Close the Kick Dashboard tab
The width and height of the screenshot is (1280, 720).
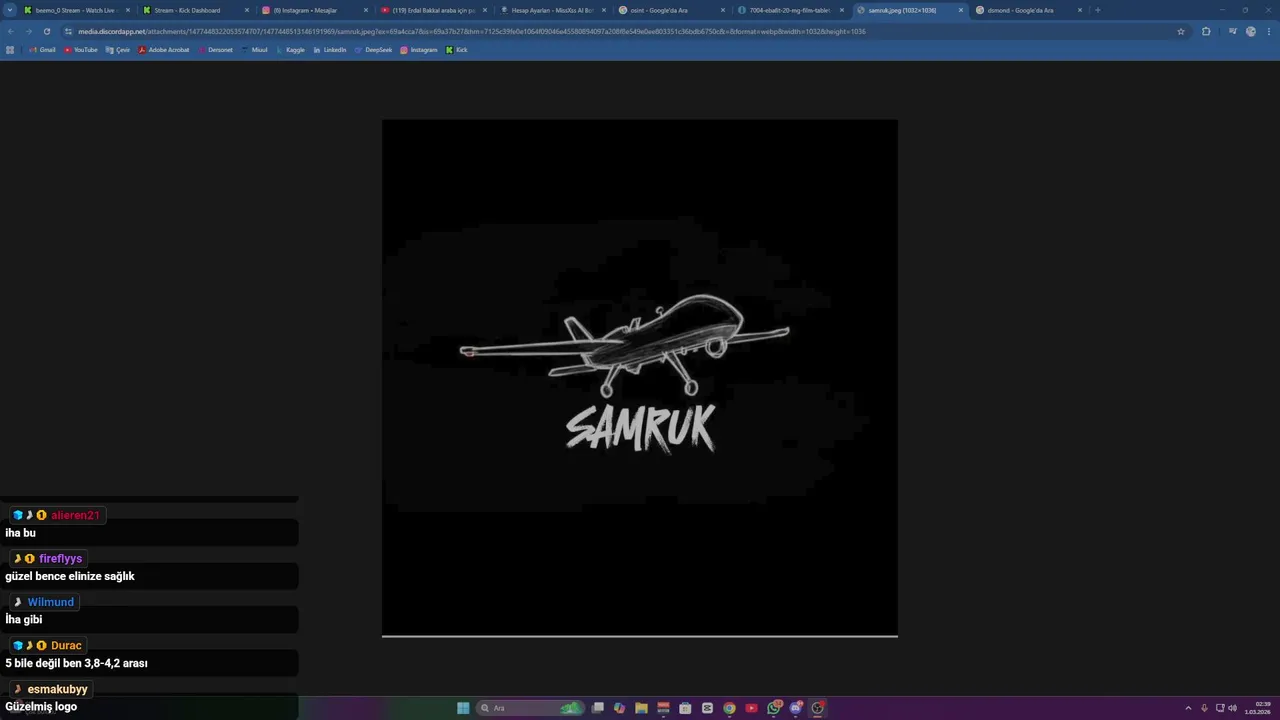coord(247,10)
